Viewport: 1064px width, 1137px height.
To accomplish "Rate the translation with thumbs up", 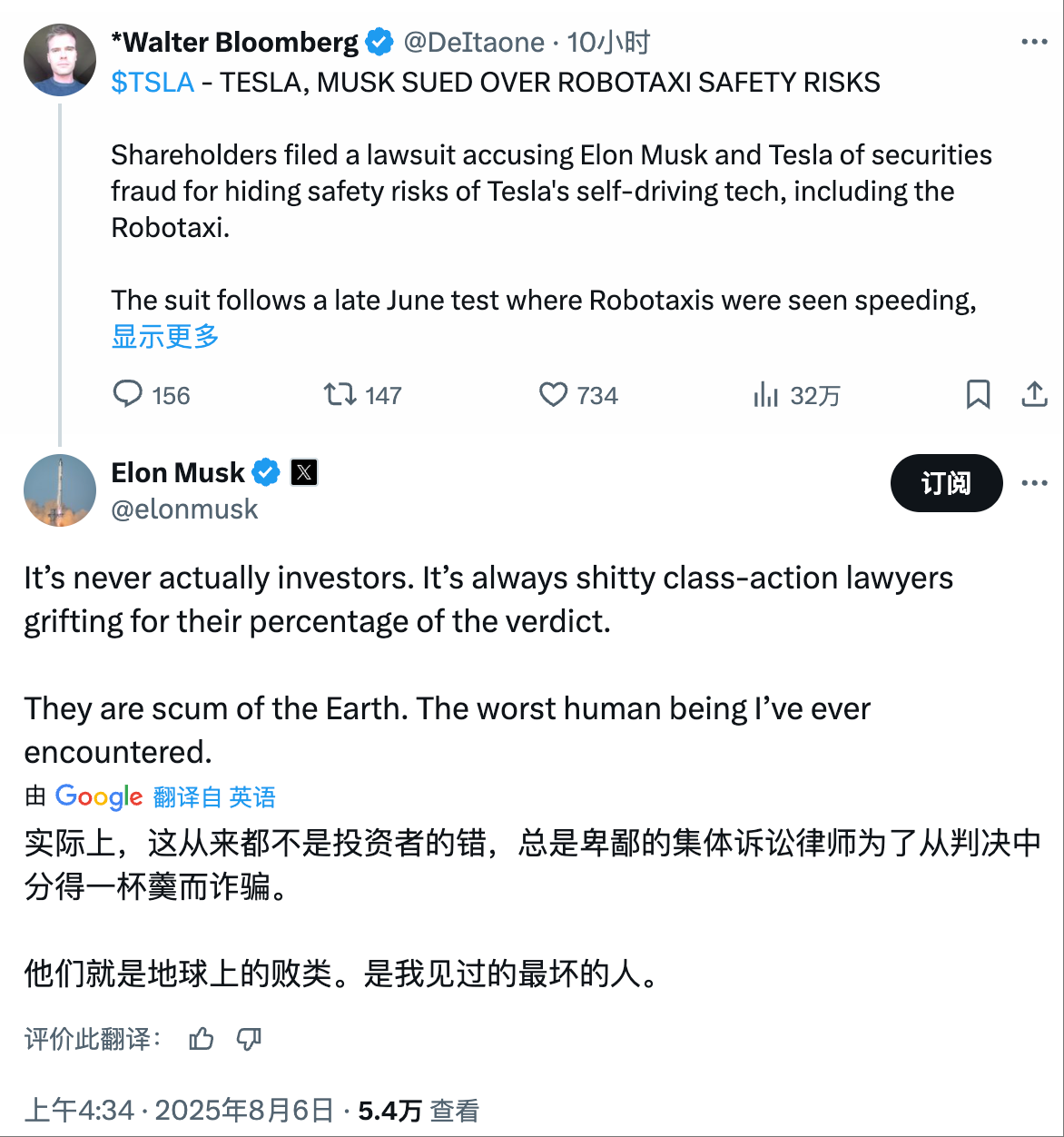I will click(202, 1039).
